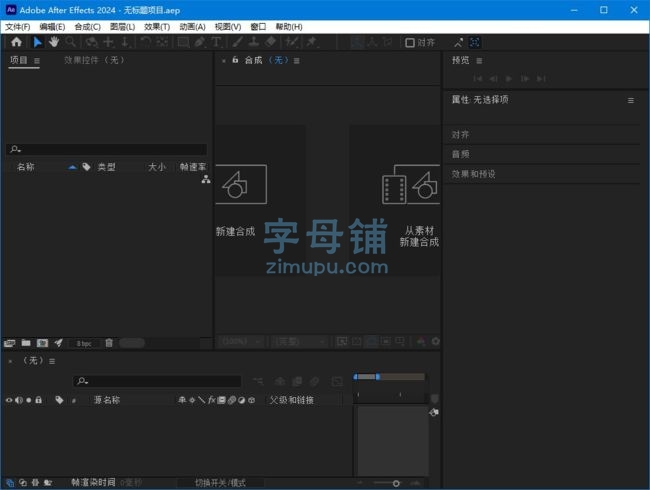Open the 编辑(E) menu

[52, 27]
